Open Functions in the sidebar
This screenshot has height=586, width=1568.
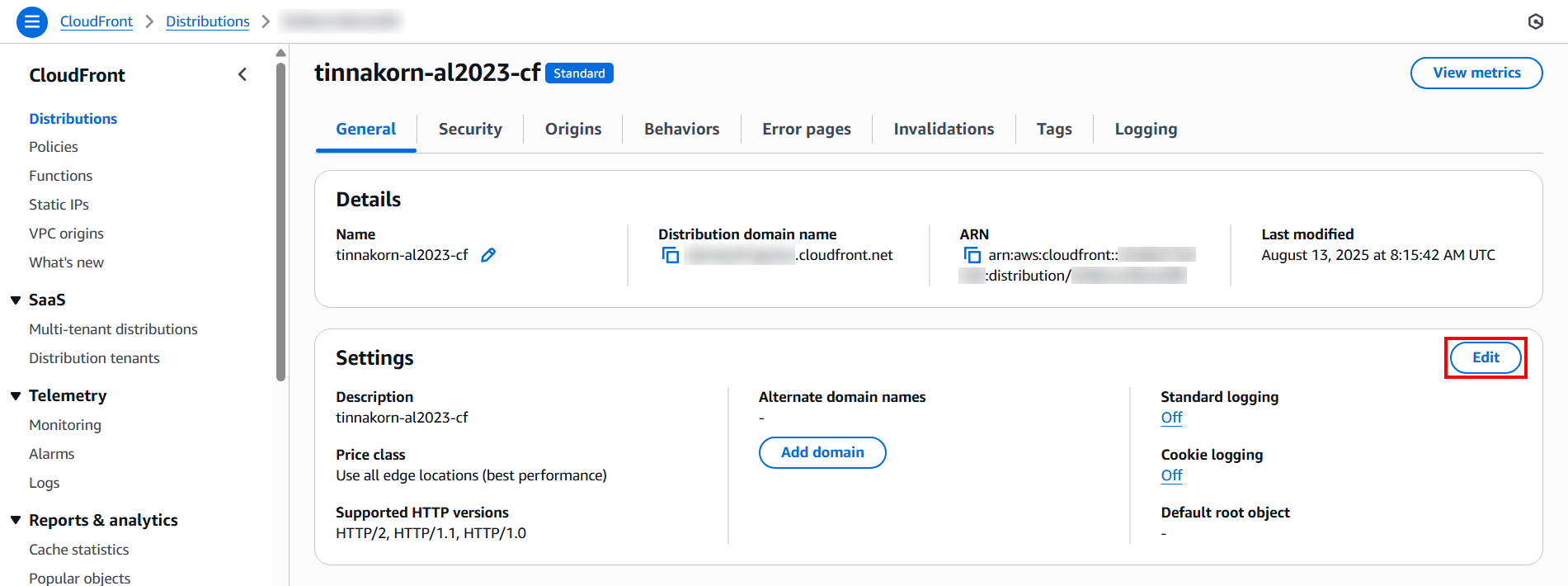click(61, 176)
